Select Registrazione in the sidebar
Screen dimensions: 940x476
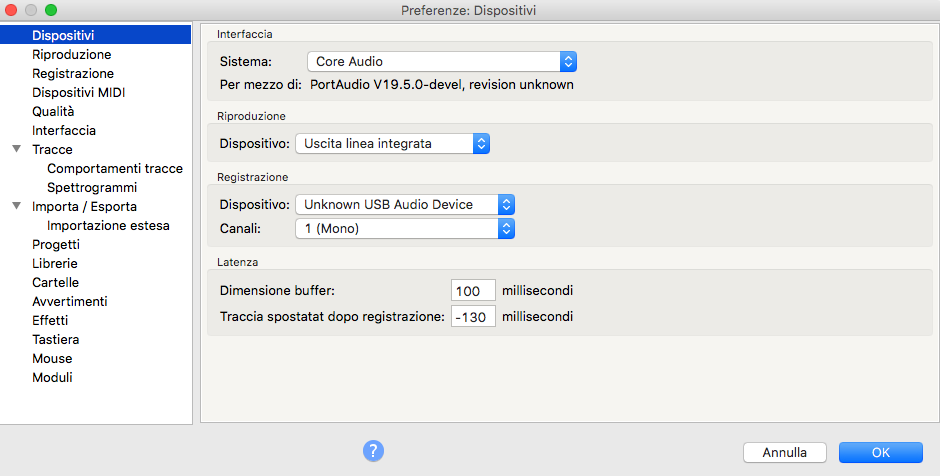click(73, 73)
